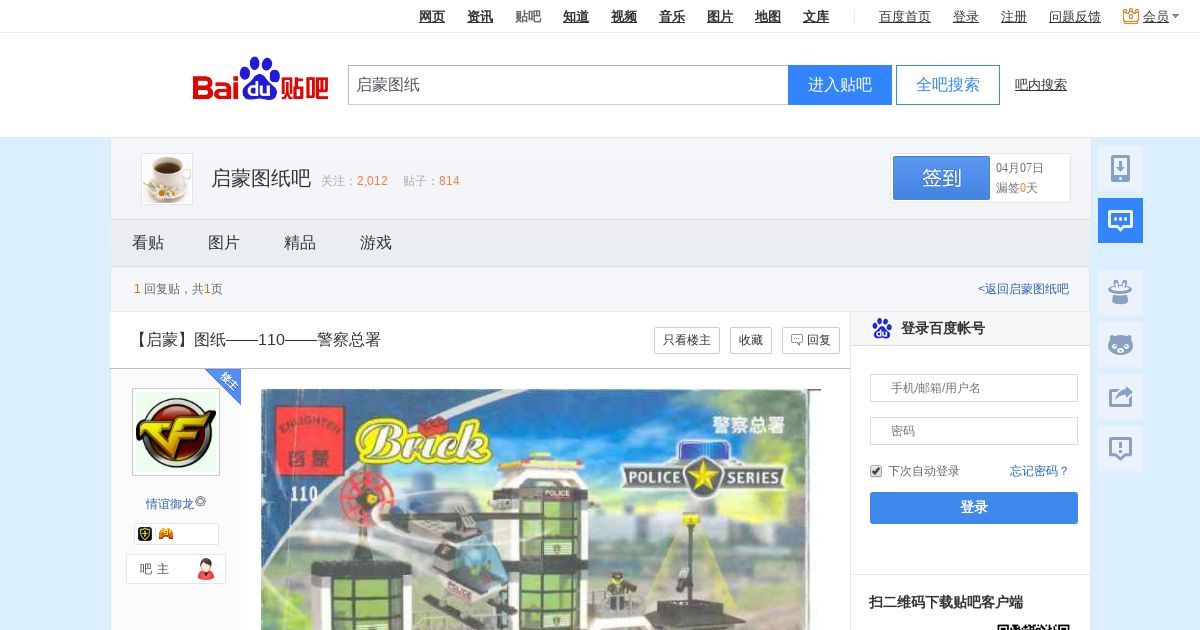Click the CF user avatar
This screenshot has width=1200, height=630.
tap(176, 432)
